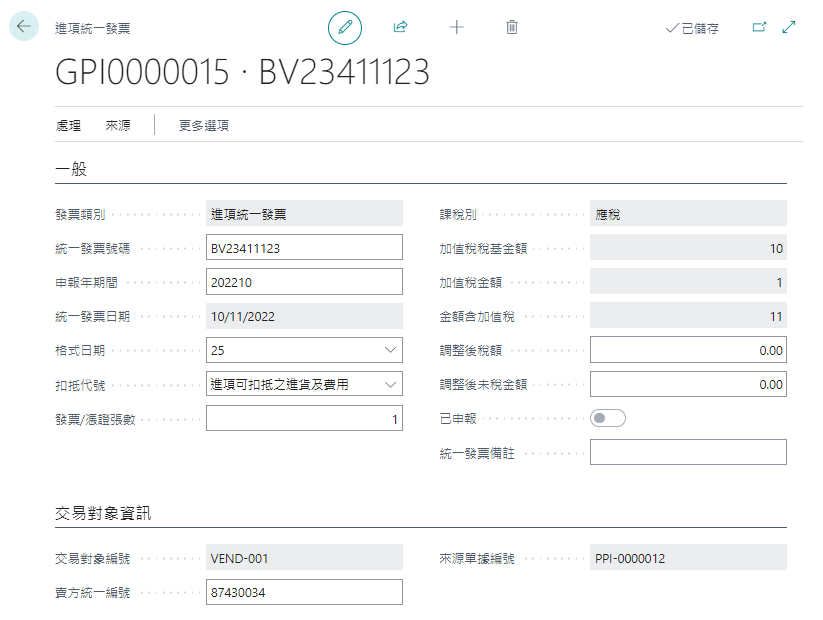This screenshot has width=823, height=620.
Task: Expand the 格式日期 dropdown showing 25
Action: coord(390,350)
